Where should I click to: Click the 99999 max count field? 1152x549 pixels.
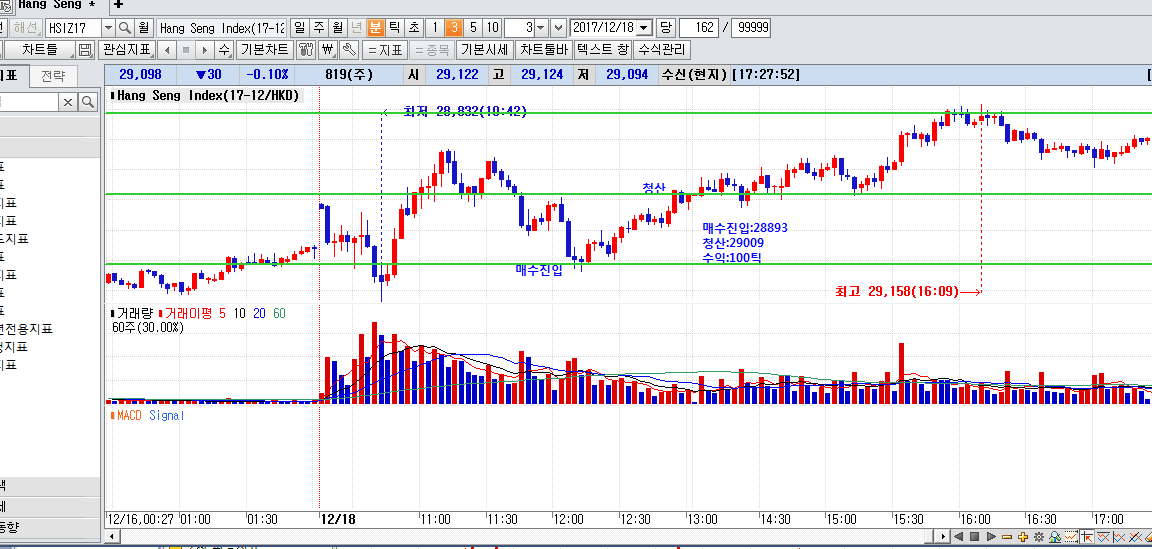pos(751,28)
